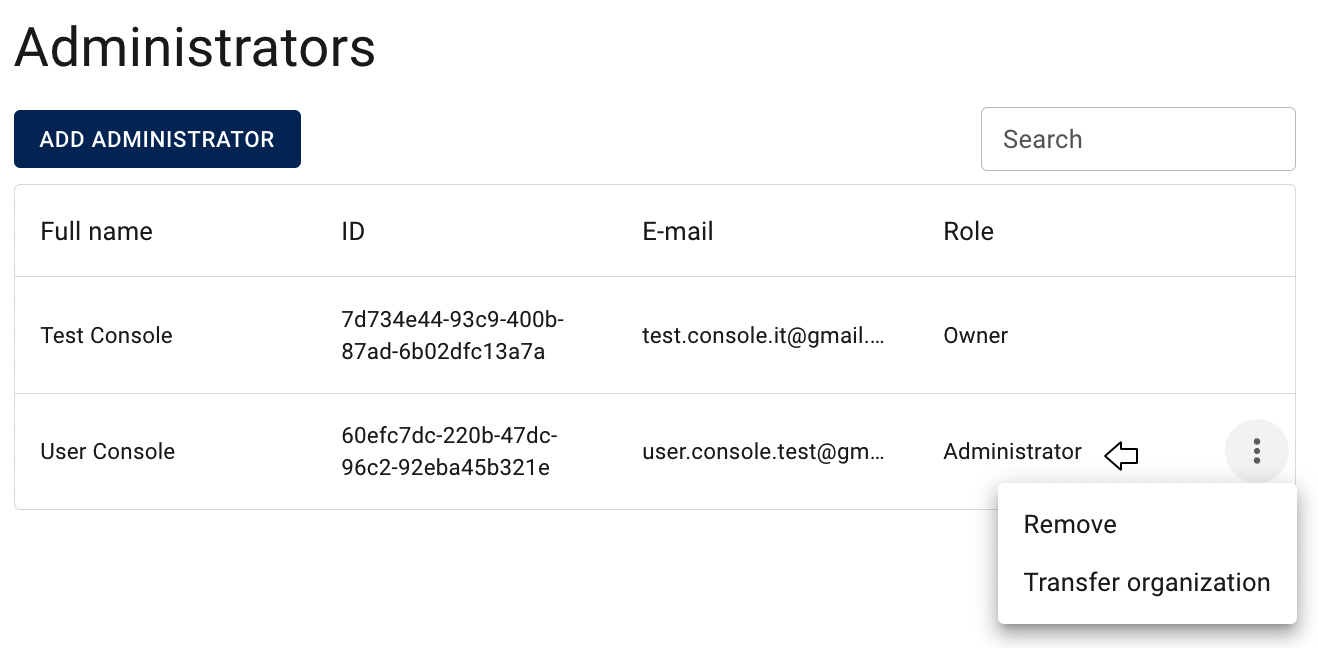The image size is (1318, 648).
Task: Click the Test Console table row
Action: [655, 335]
